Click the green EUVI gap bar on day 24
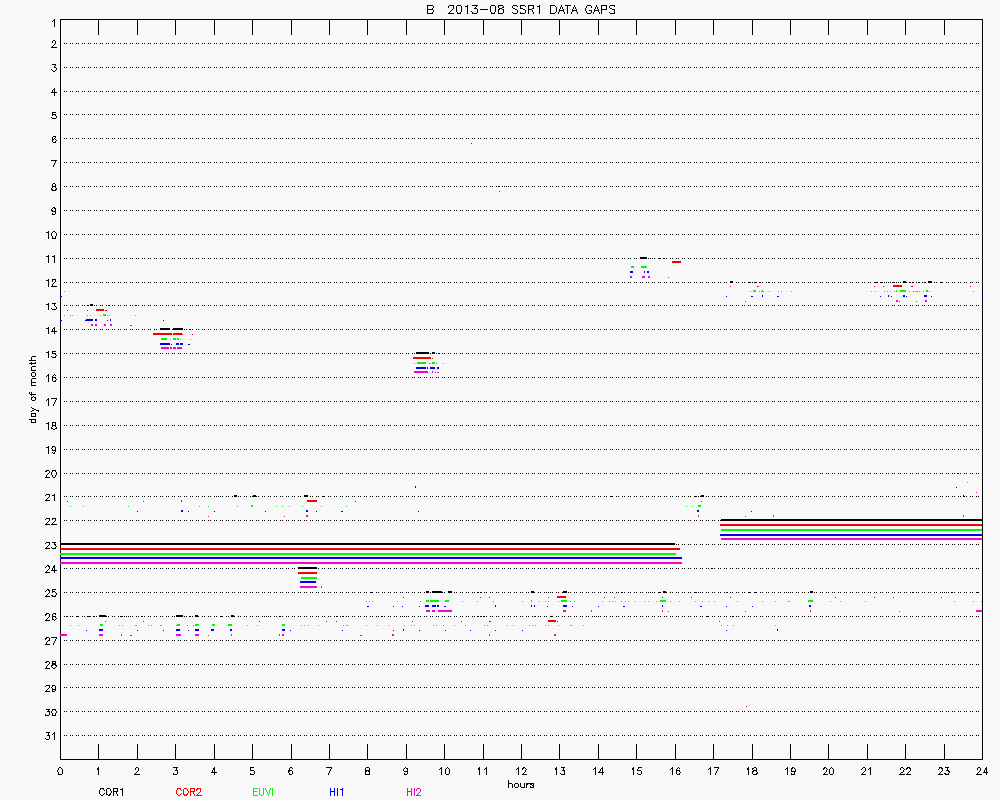 [x=308, y=578]
